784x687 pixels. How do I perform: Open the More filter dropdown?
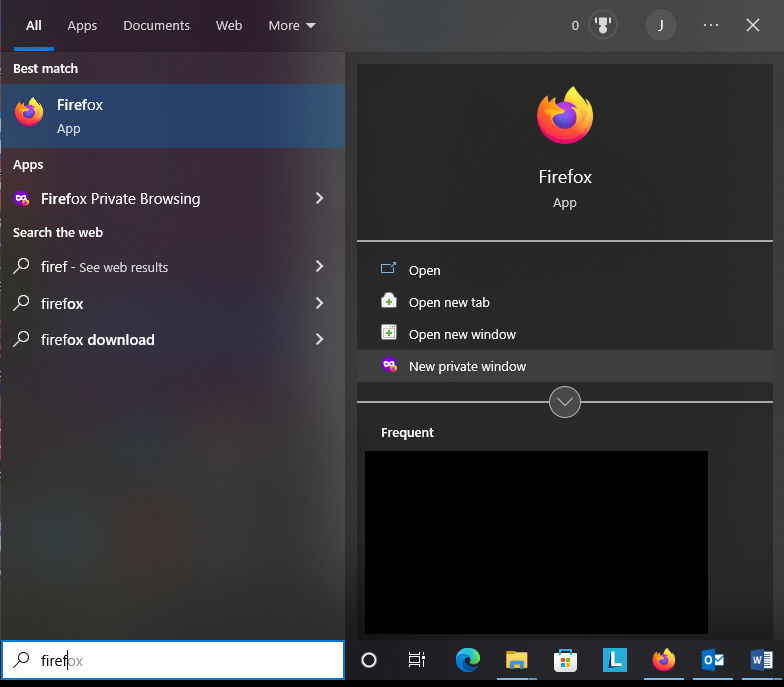[292, 26]
